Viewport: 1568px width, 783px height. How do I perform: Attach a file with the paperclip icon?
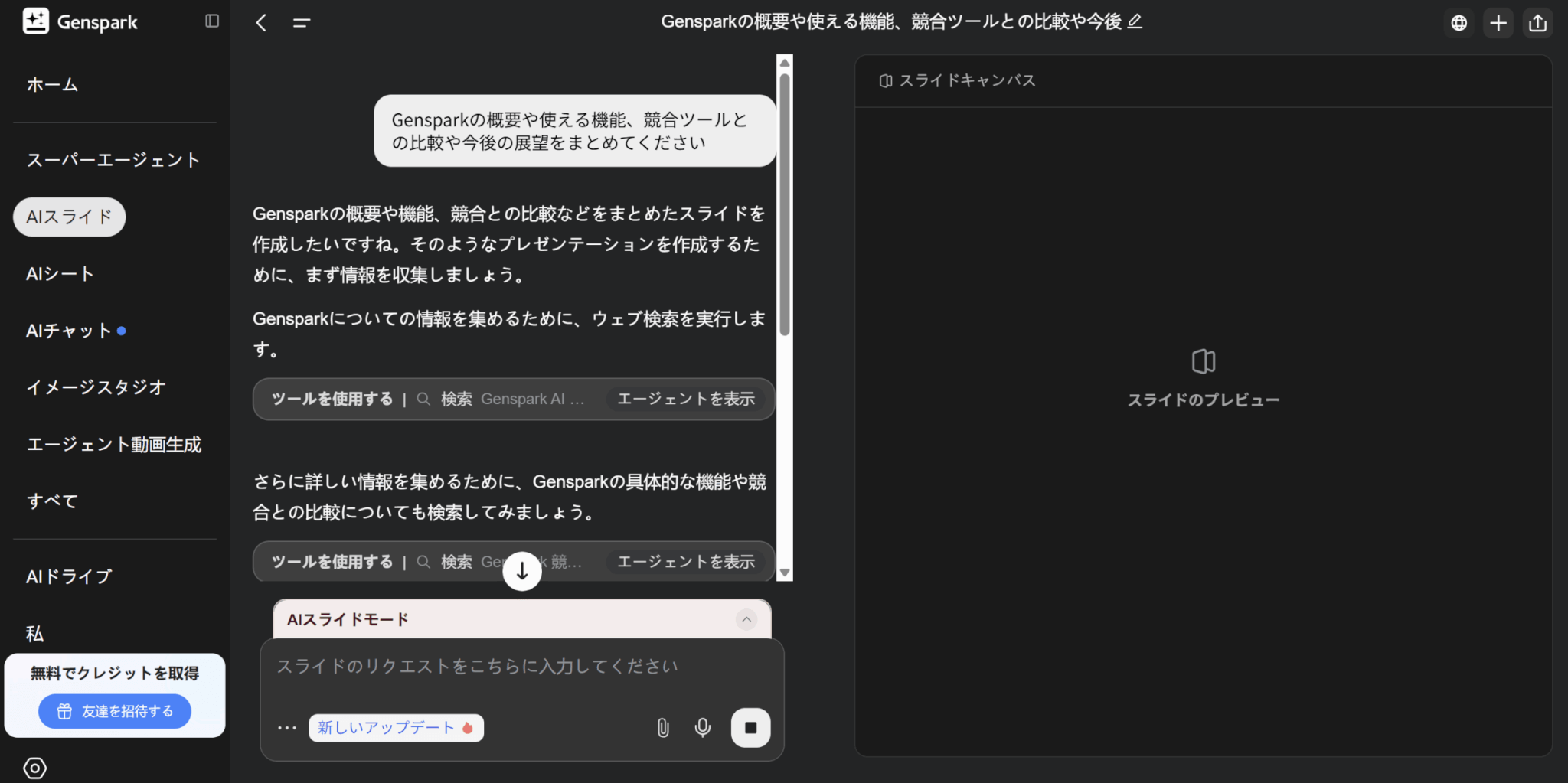(663, 728)
